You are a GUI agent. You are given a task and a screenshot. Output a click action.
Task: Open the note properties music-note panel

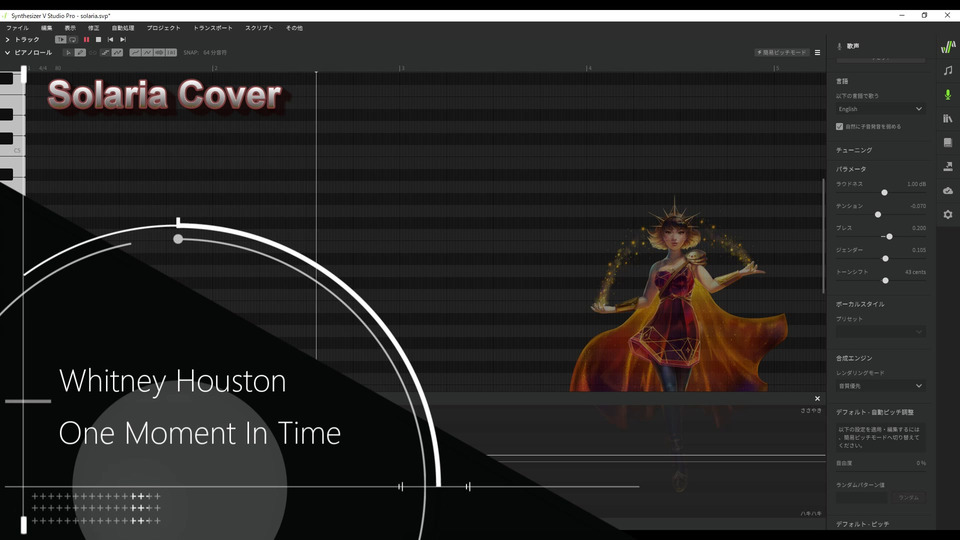click(x=948, y=70)
